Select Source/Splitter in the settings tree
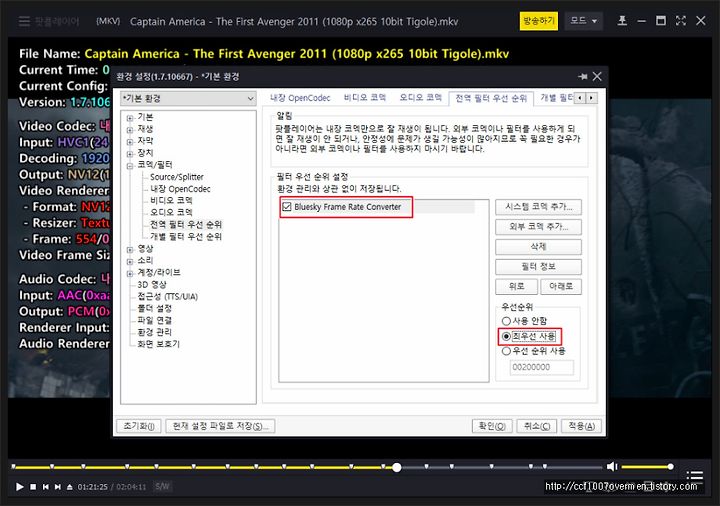The image size is (720, 506). point(177,177)
